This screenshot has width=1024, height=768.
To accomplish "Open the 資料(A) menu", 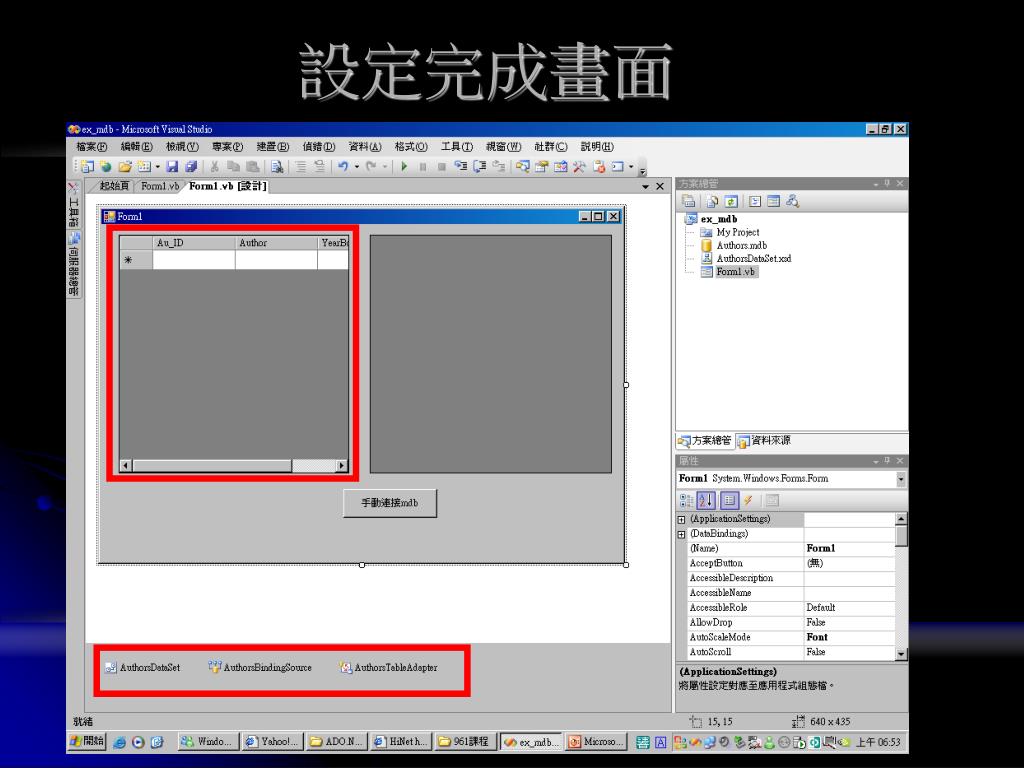I will 364,147.
